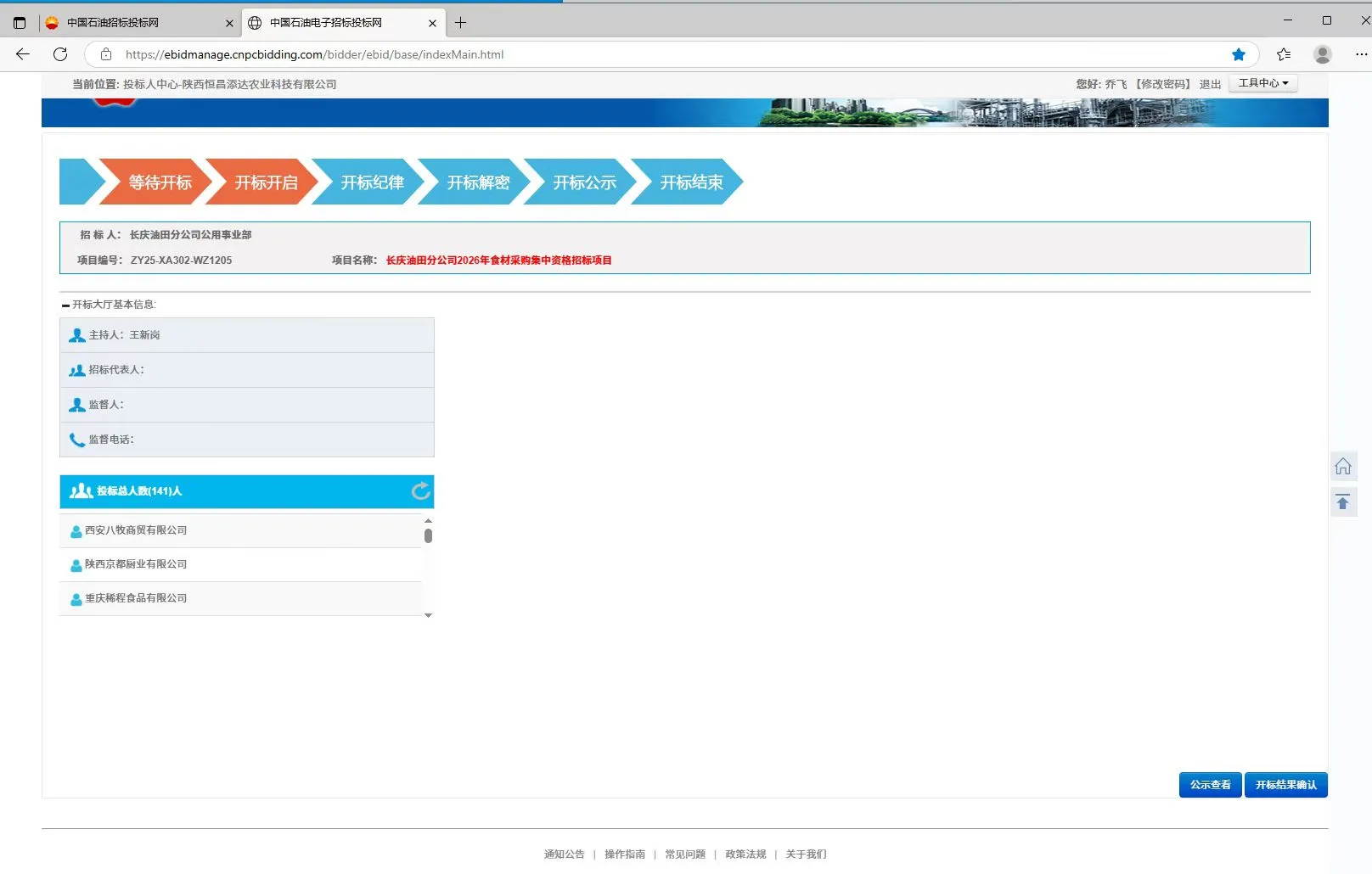Click the red project name 长庆油田分公司2026年食材采购集中资格招标项目
The image size is (1372, 874).
(x=499, y=261)
